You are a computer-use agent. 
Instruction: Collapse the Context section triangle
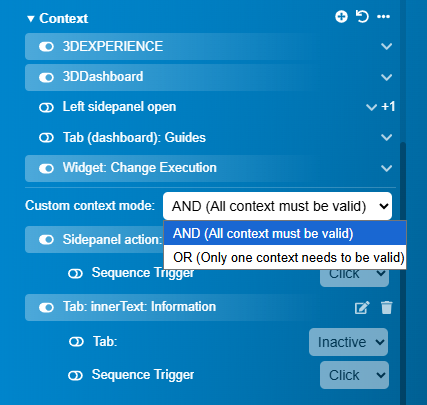click(x=31, y=19)
